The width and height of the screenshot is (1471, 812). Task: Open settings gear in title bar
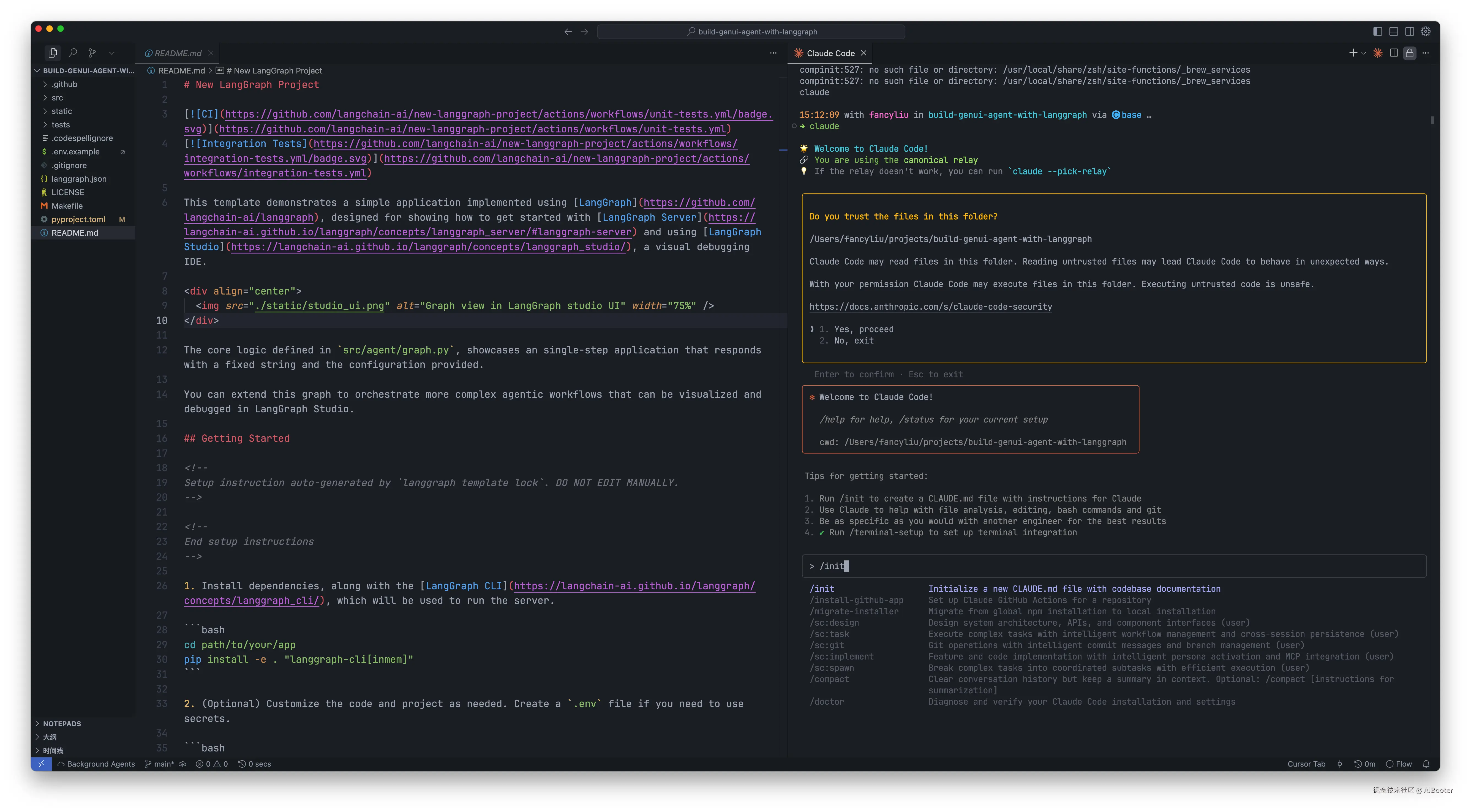pyautogui.click(x=1425, y=31)
